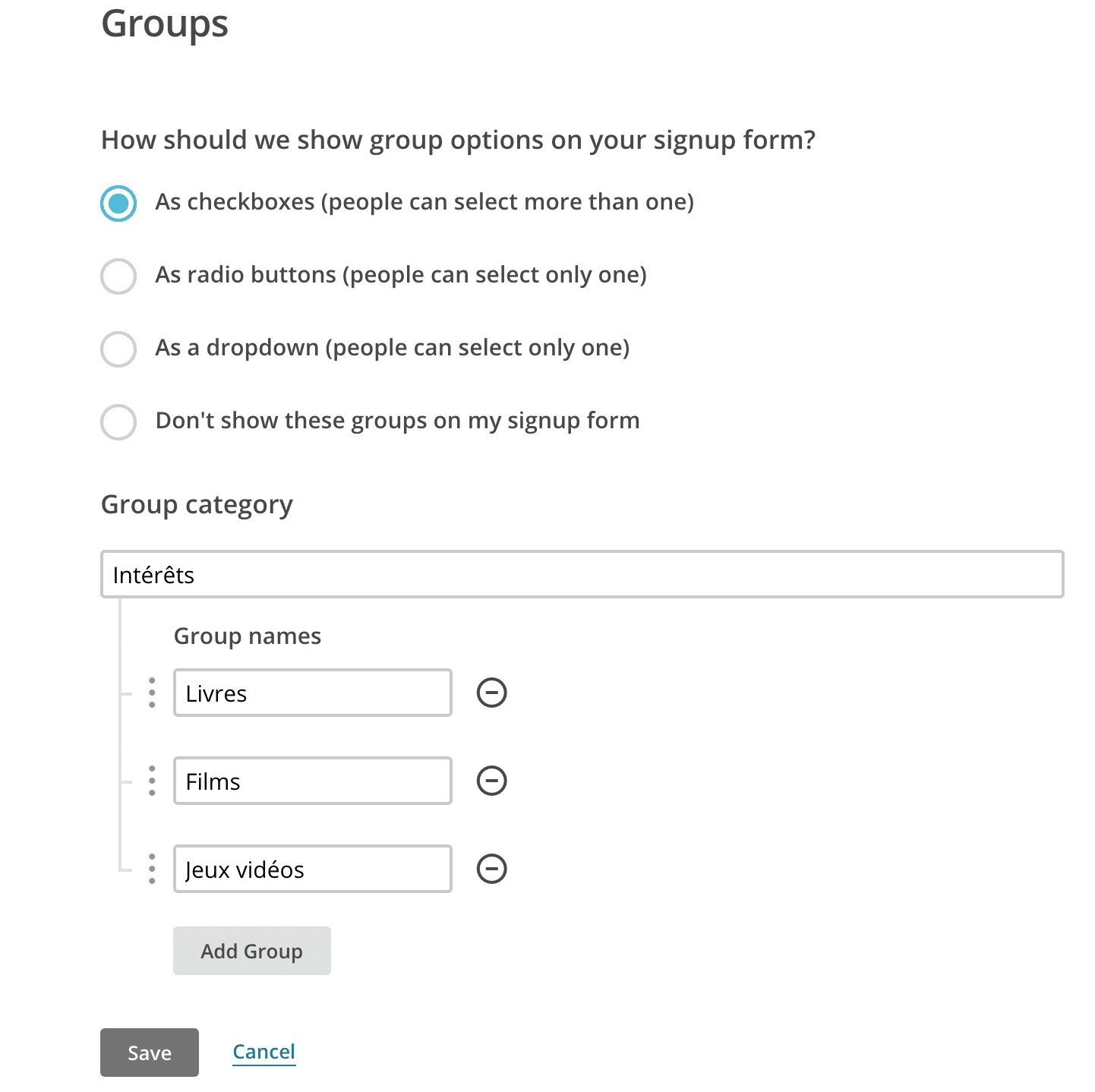Remove the "Films" group
The width and height of the screenshot is (1095, 1092).
pos(491,780)
